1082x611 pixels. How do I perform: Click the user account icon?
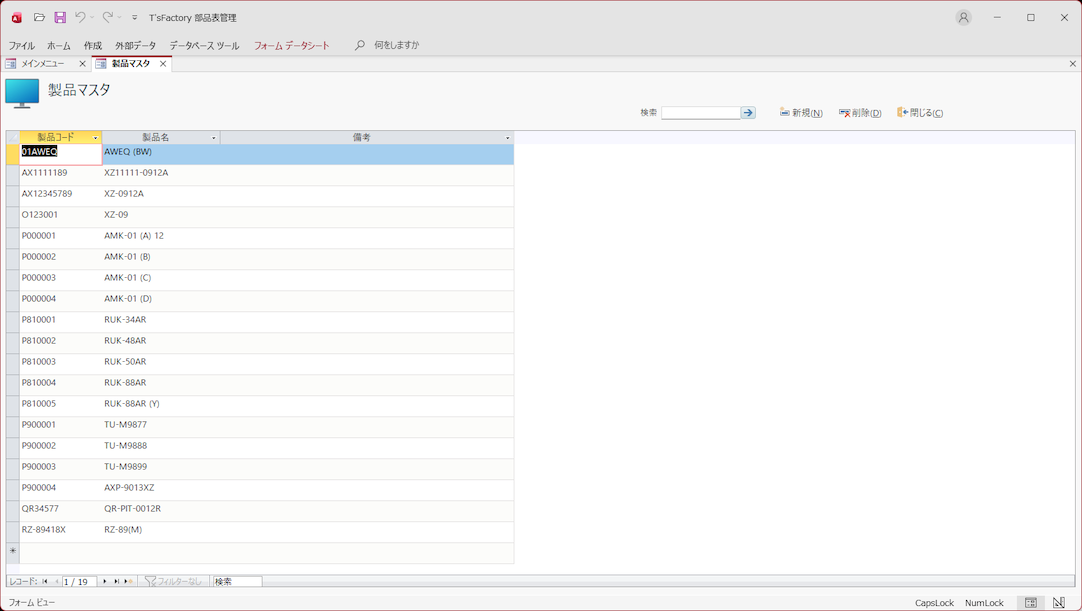[963, 18]
